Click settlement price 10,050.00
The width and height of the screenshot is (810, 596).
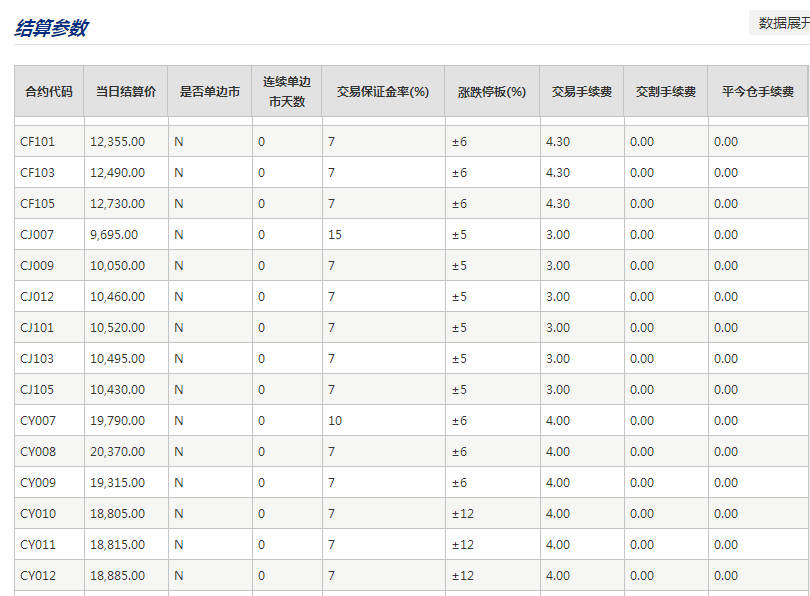(117, 265)
